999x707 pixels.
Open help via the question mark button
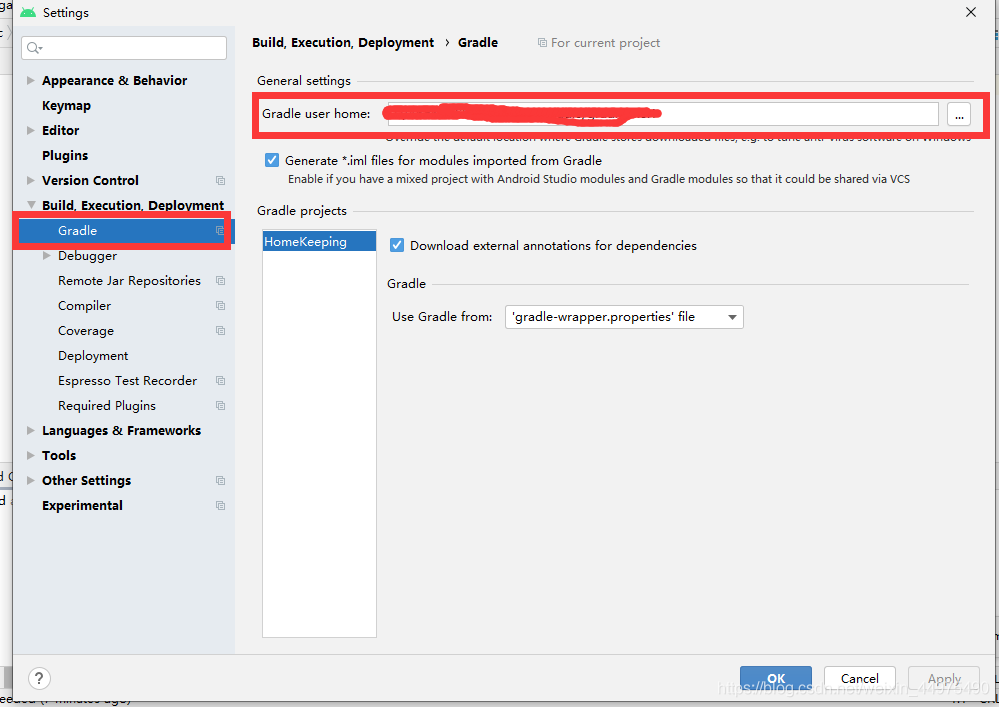(39, 678)
